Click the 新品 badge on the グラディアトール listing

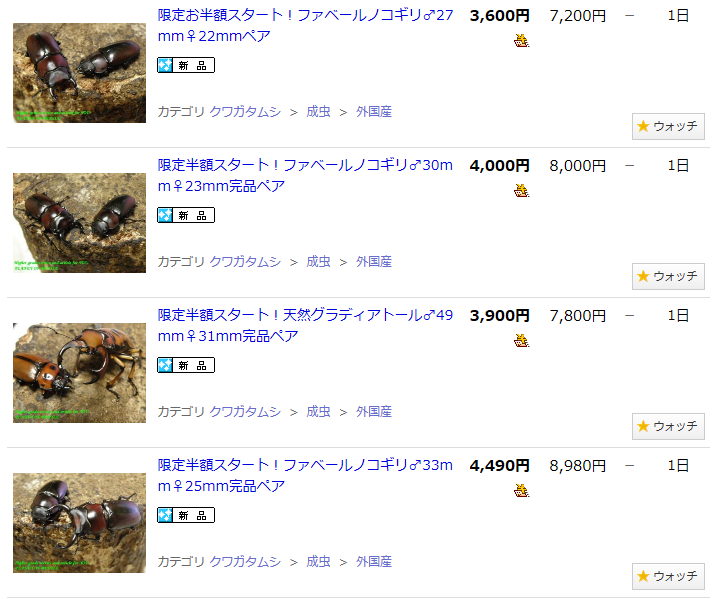tap(186, 365)
